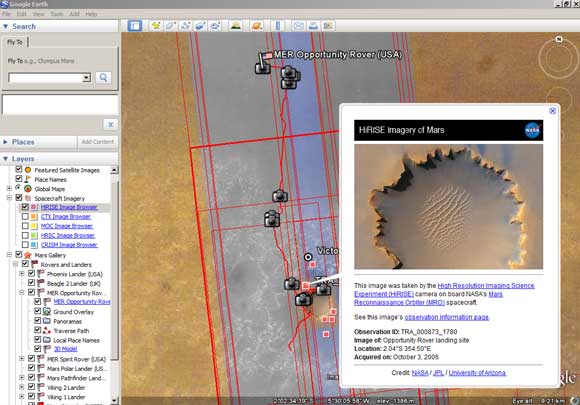
Task: Select the Add Polygon tool
Action: pyautogui.click(x=171, y=26)
